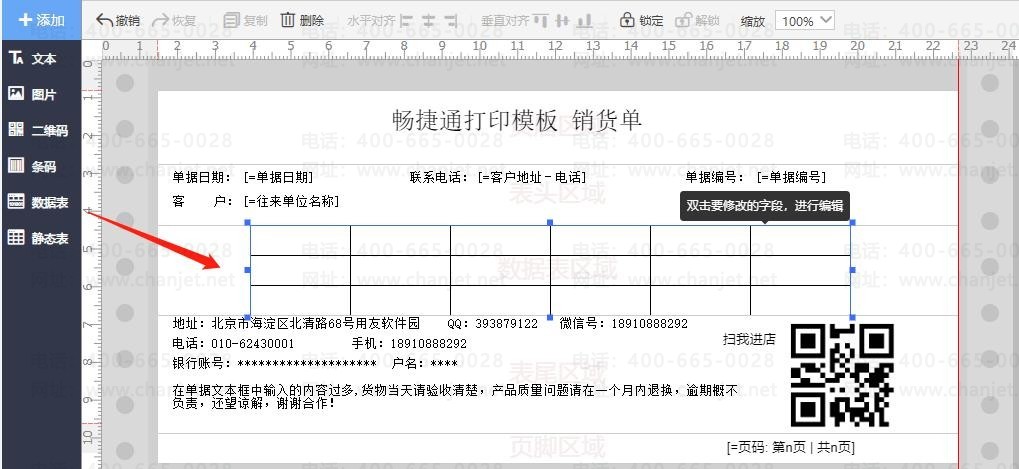1019x469 pixels.
Task: Select the 微信号：18910888292 text
Action: 623,323
